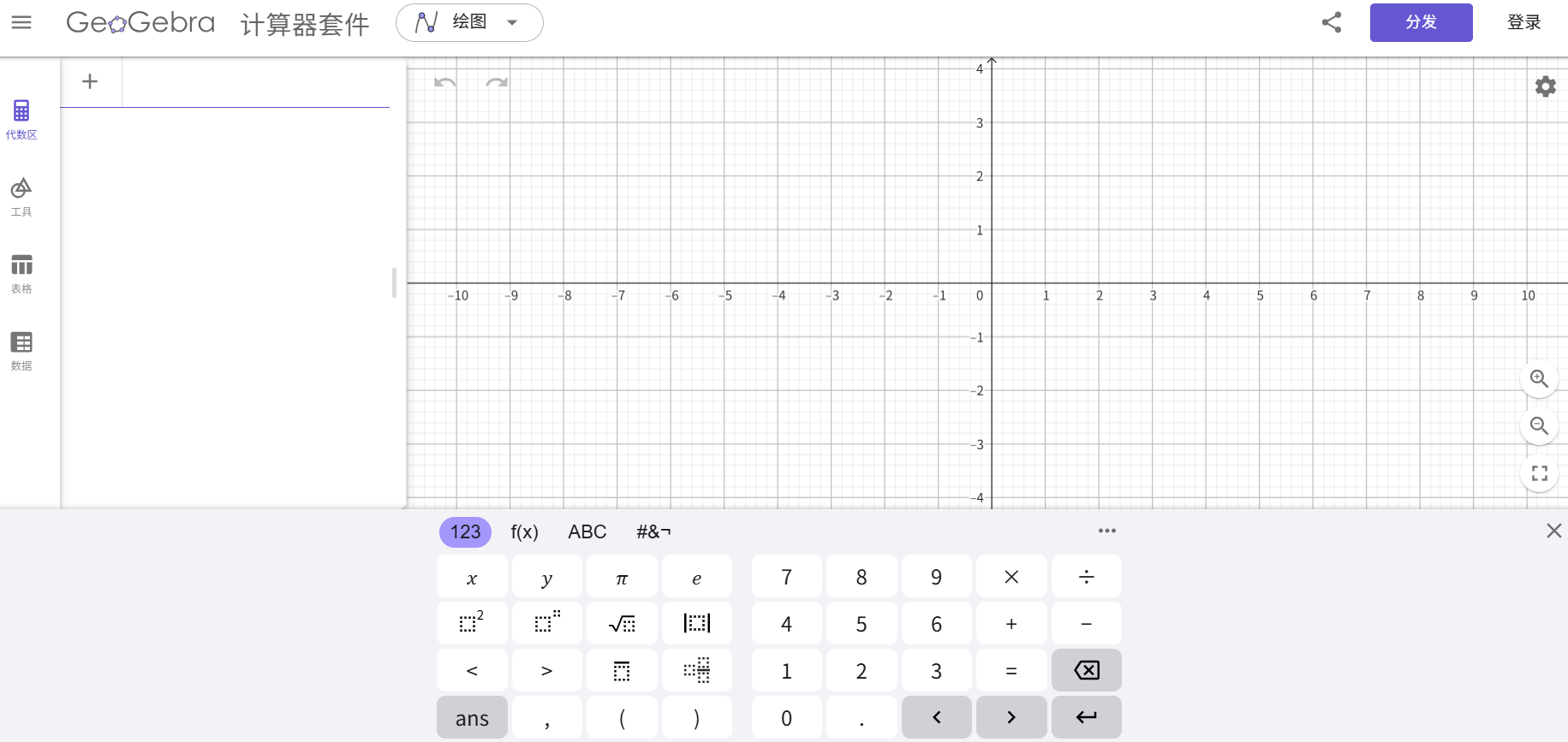Switch to the 工具 tools panel
The image size is (1568, 742).
(21, 197)
